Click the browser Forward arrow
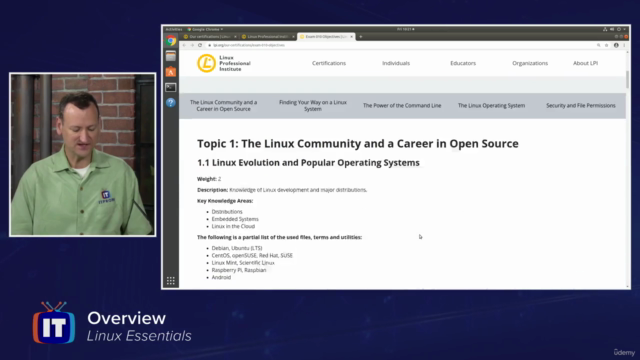The image size is (640, 360). [x=192, y=45]
